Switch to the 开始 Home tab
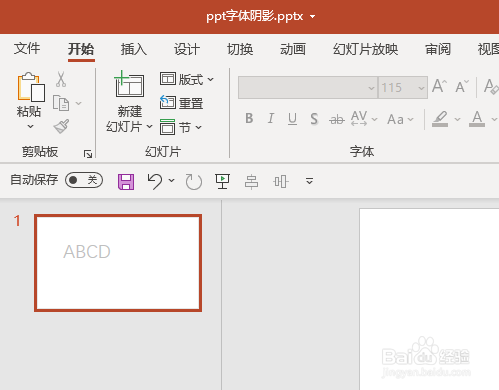Image resolution: width=499 pixels, height=390 pixels. (81, 49)
